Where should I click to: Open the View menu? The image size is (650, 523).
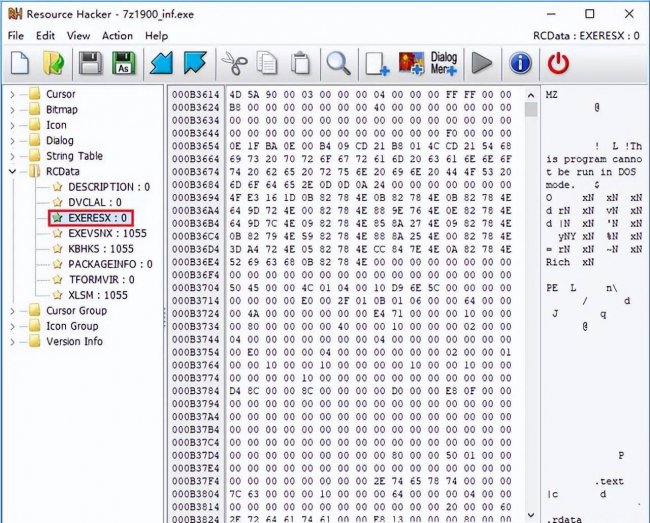pyautogui.click(x=78, y=36)
